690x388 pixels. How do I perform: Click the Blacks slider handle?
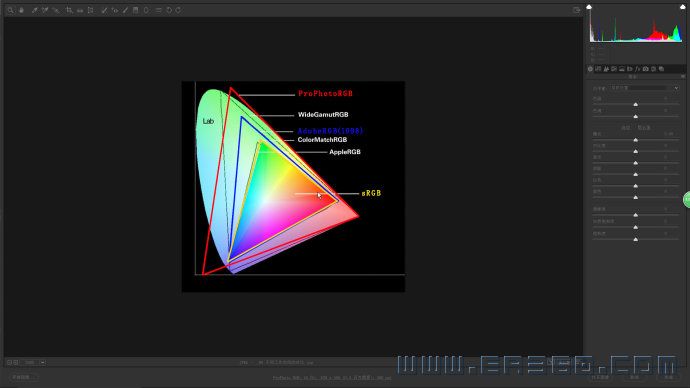pos(635,198)
